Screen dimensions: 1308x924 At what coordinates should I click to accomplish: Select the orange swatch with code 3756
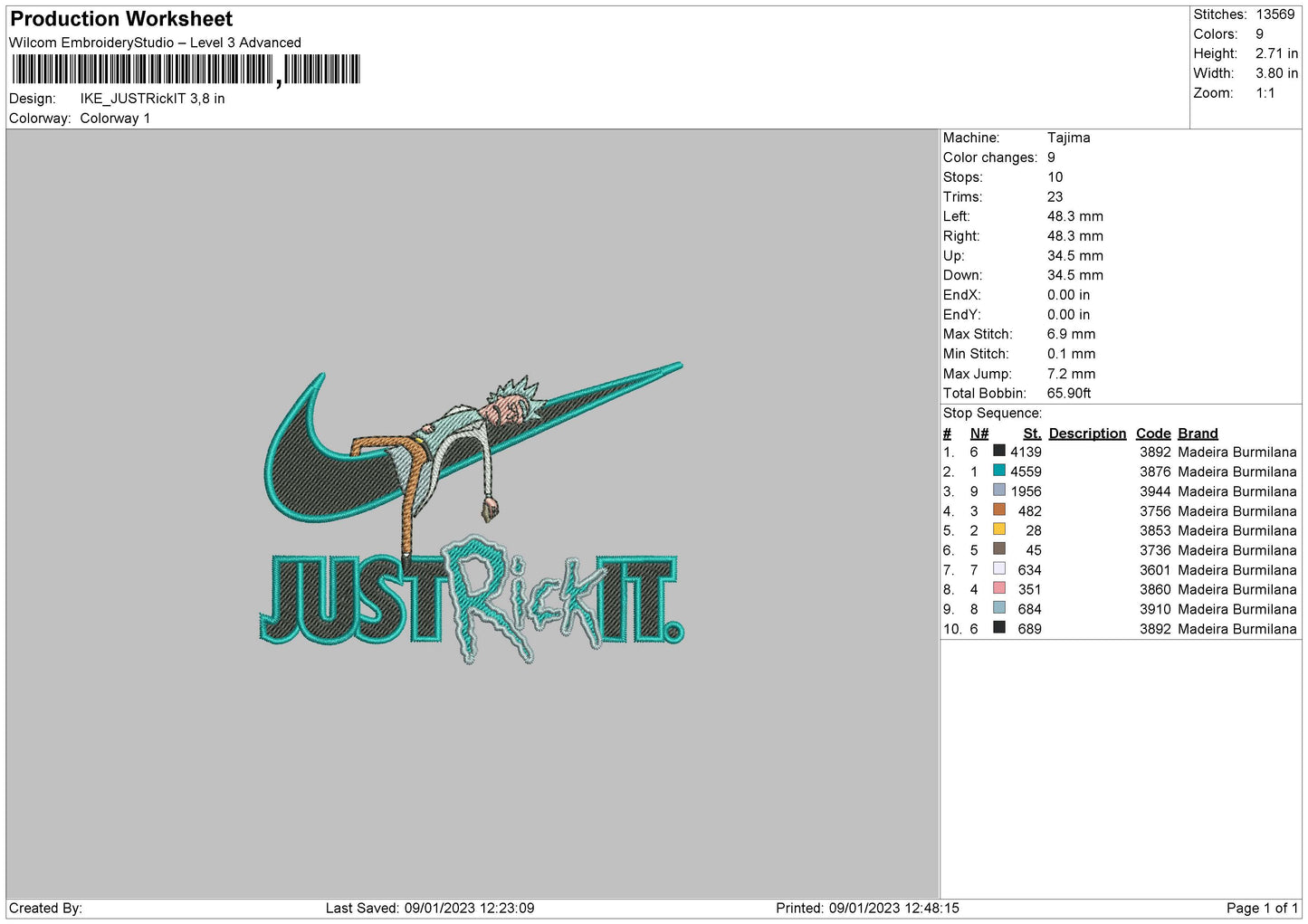998,510
